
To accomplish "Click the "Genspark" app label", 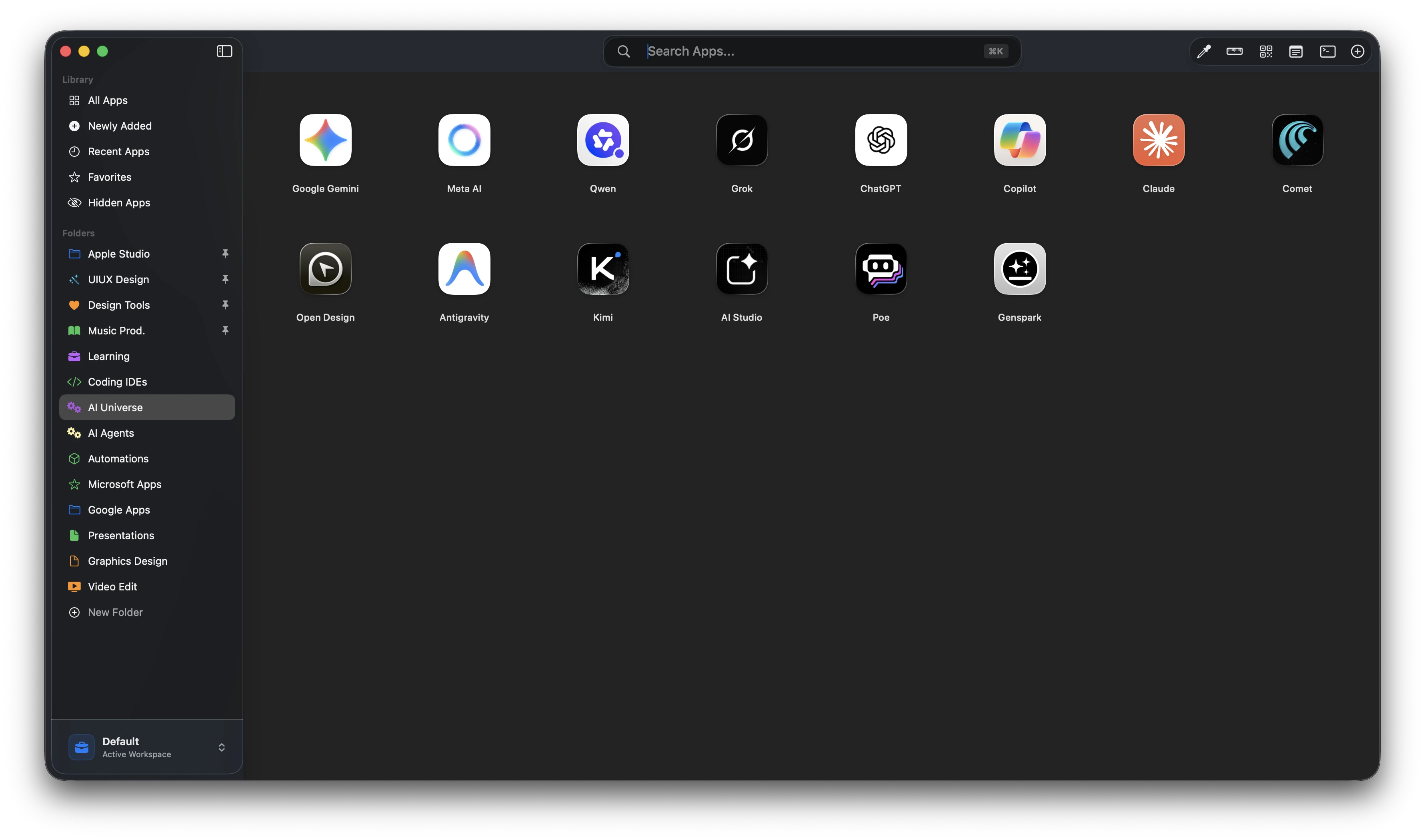I will [1020, 318].
